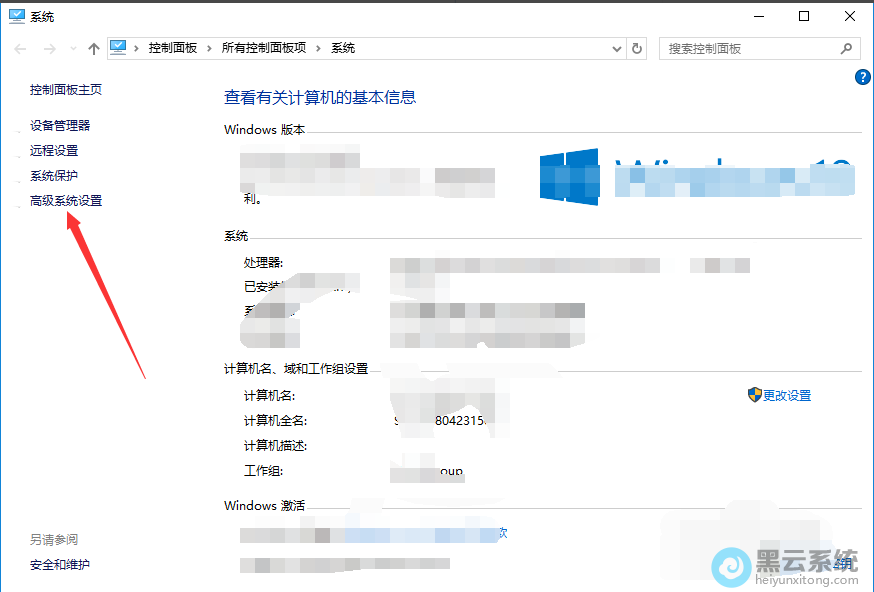Open 安全和维护 under 另请参阅

[60, 565]
